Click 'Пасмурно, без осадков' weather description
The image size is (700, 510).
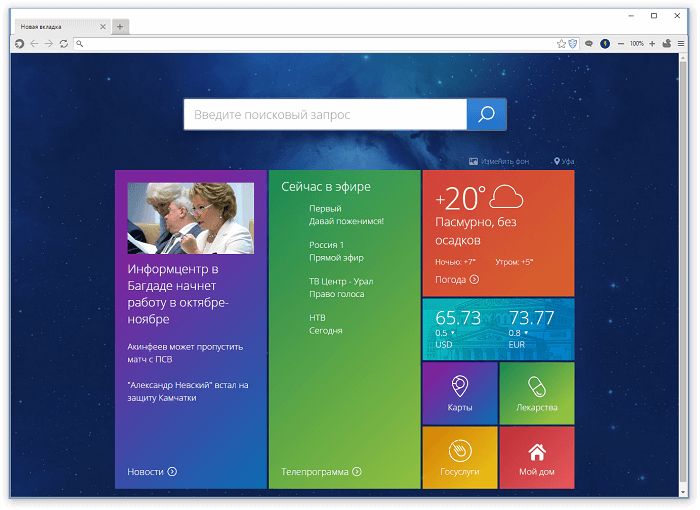(476, 231)
